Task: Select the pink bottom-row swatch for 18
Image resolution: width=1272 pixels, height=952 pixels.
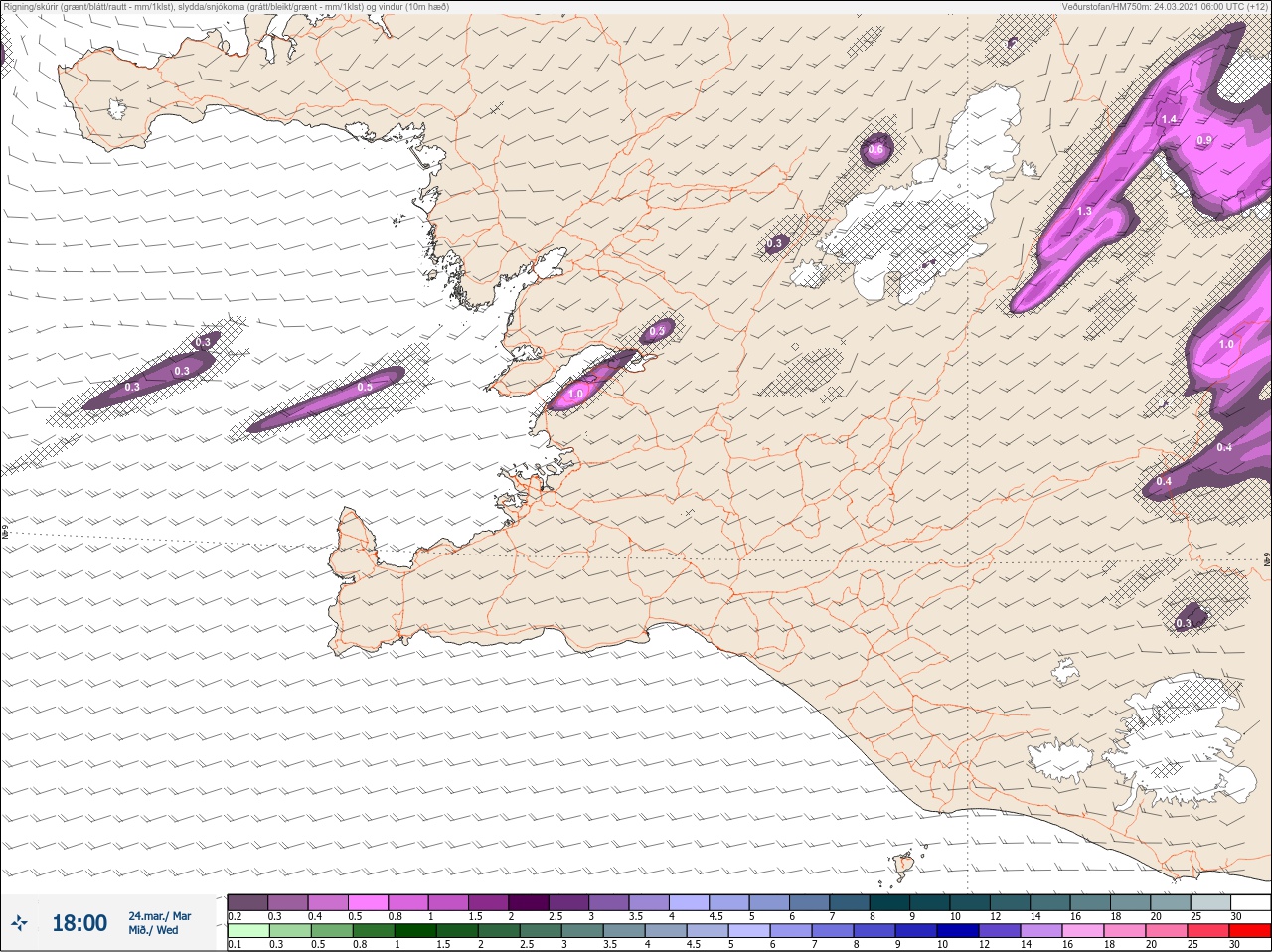Action: [x=1124, y=931]
